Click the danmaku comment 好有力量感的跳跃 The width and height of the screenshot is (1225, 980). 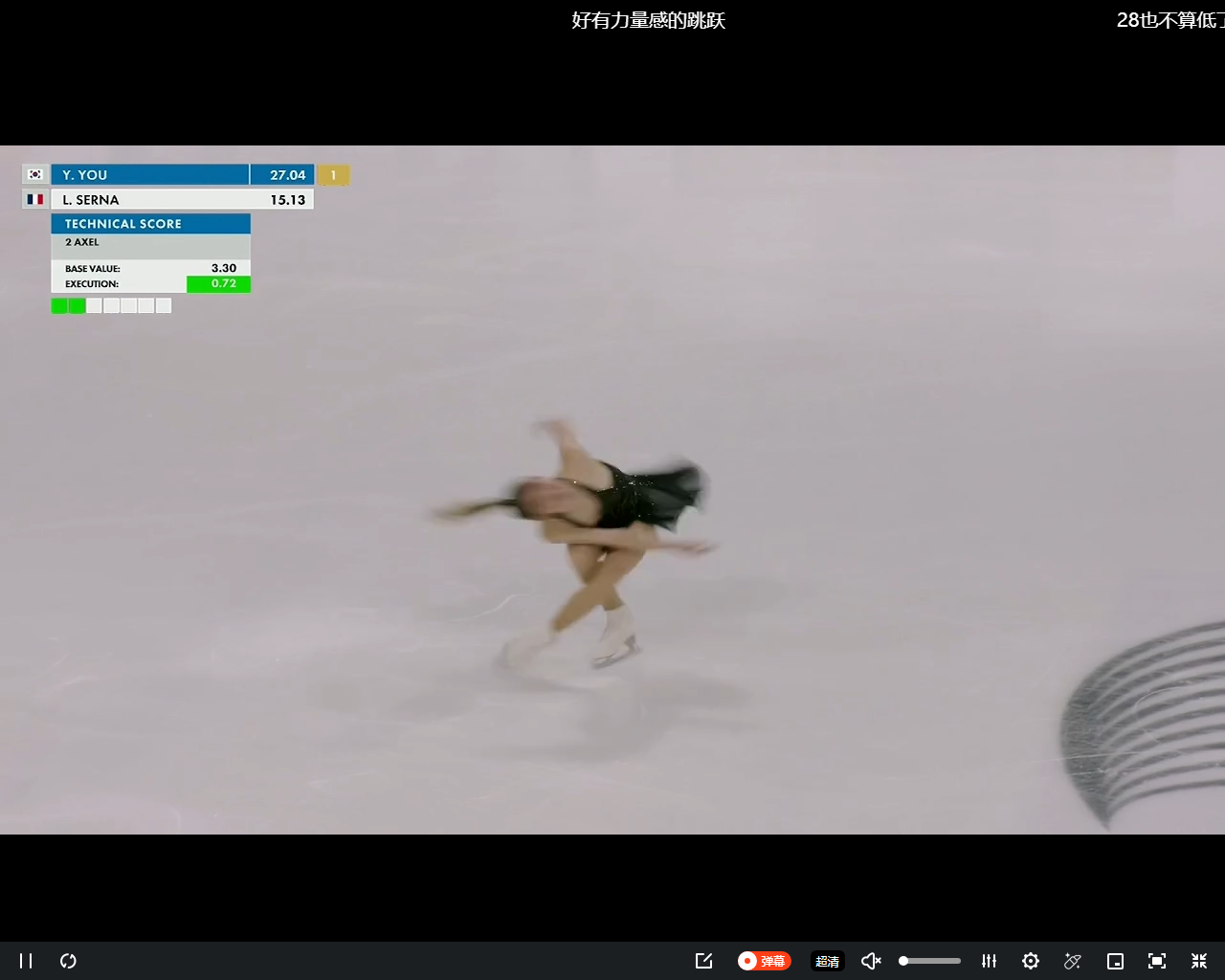pos(649,20)
